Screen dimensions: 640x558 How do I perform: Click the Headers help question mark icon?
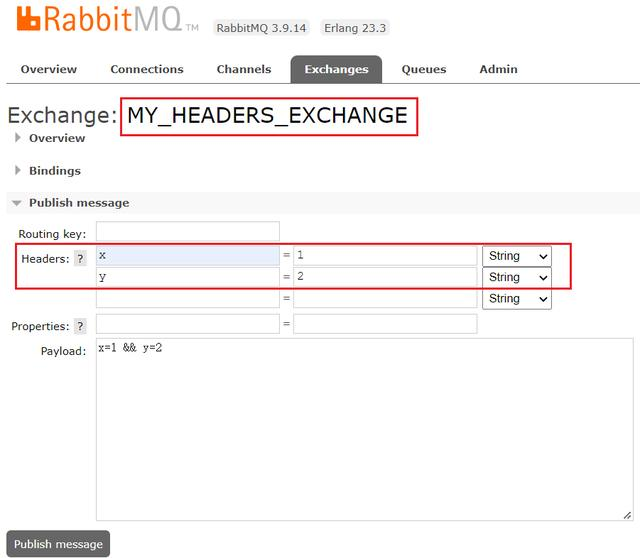point(80,258)
